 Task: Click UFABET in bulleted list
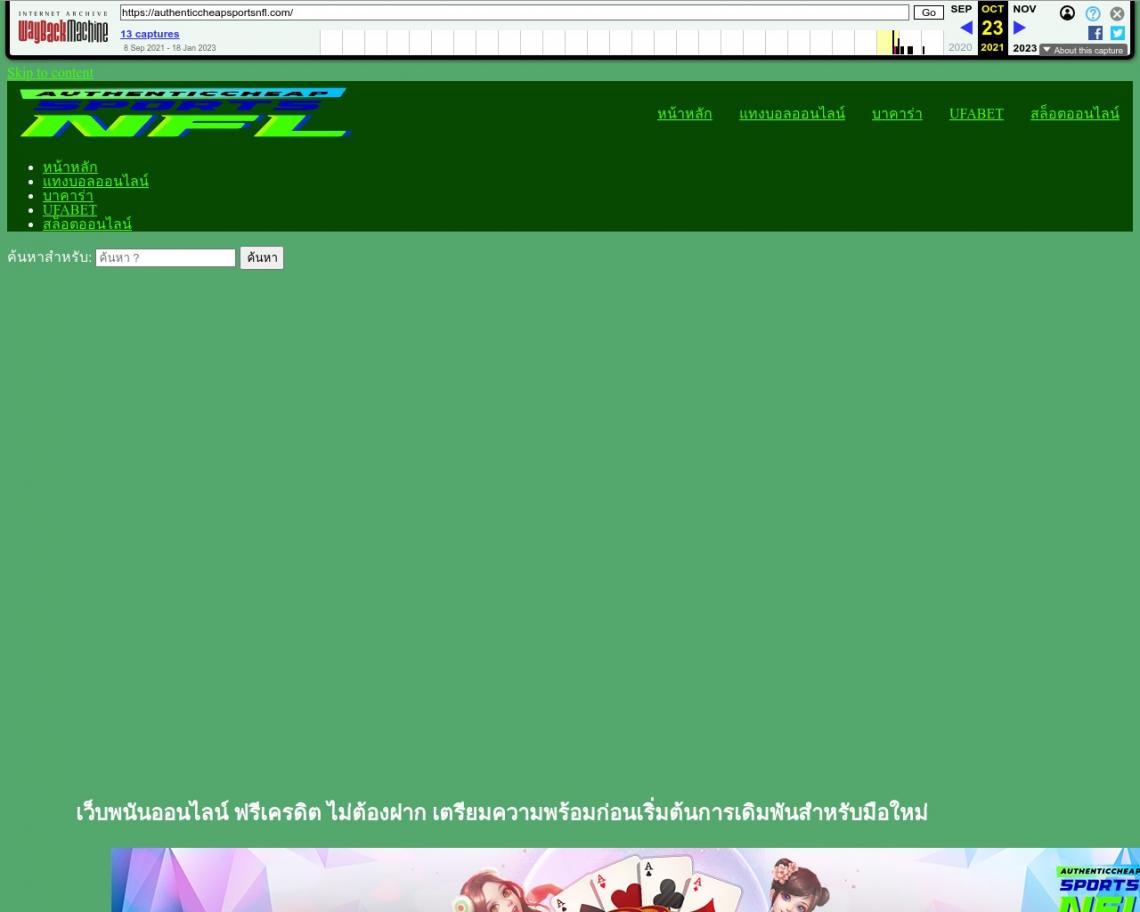70,210
